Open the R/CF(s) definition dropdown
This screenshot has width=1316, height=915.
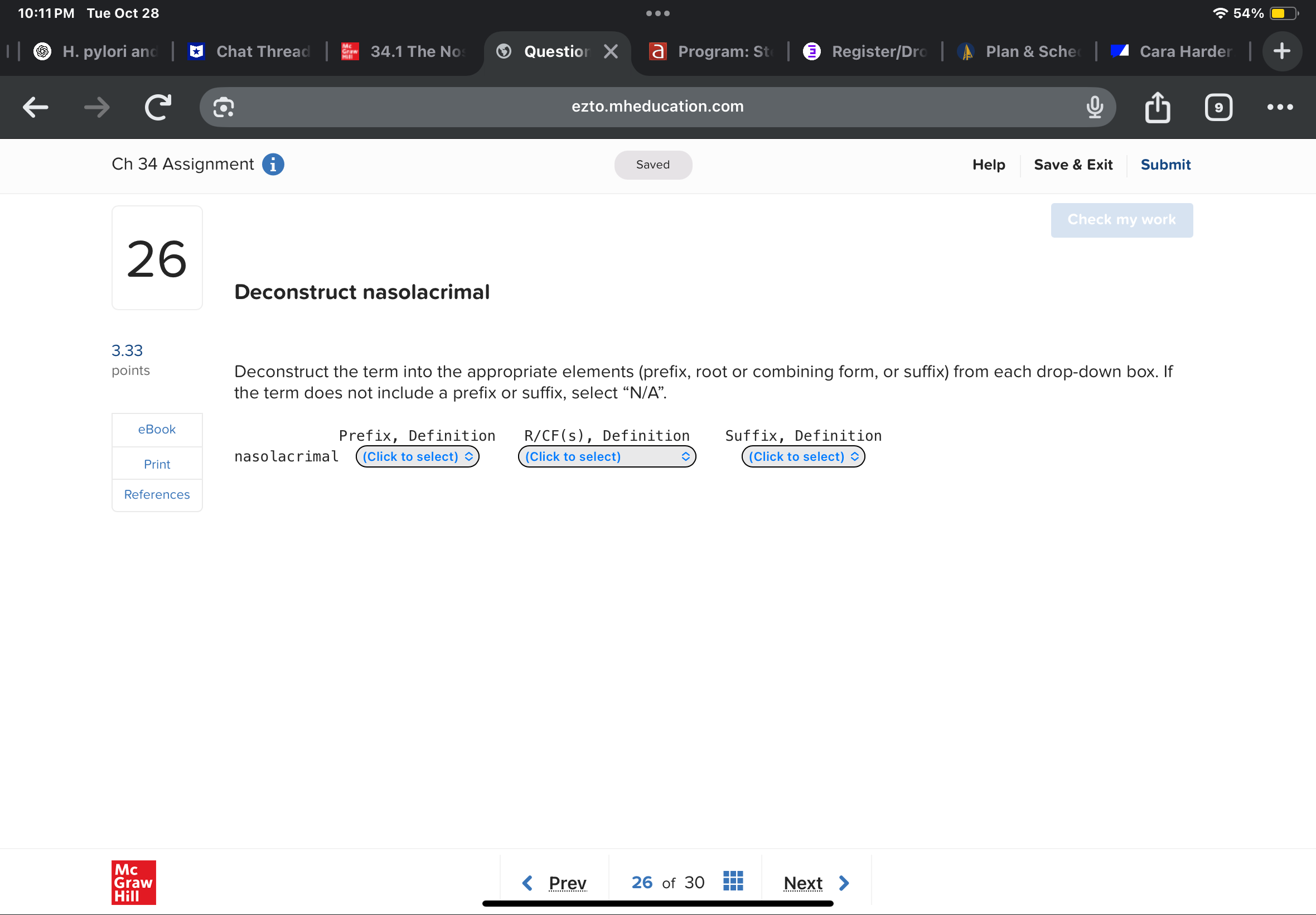click(607, 457)
